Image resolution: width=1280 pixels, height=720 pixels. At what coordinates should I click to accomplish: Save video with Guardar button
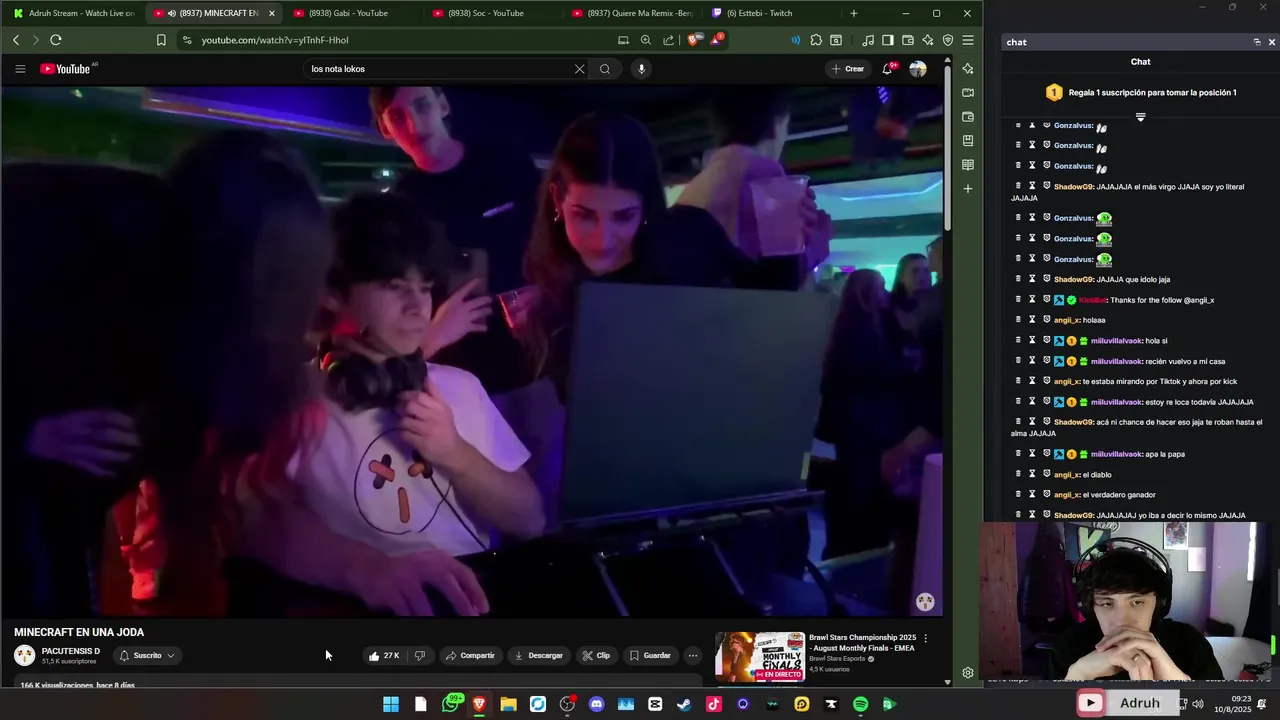coord(650,656)
